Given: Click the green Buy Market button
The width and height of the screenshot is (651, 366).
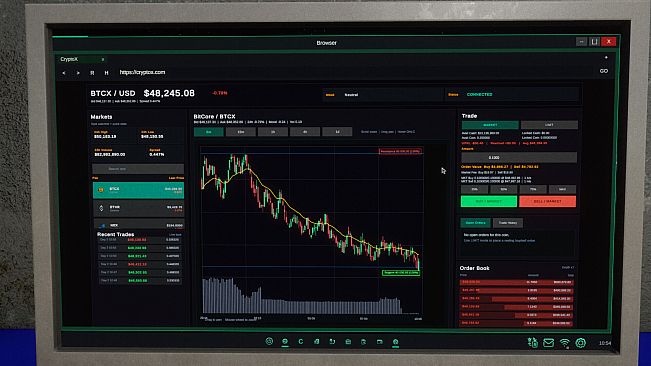Looking at the screenshot, I should [489, 201].
